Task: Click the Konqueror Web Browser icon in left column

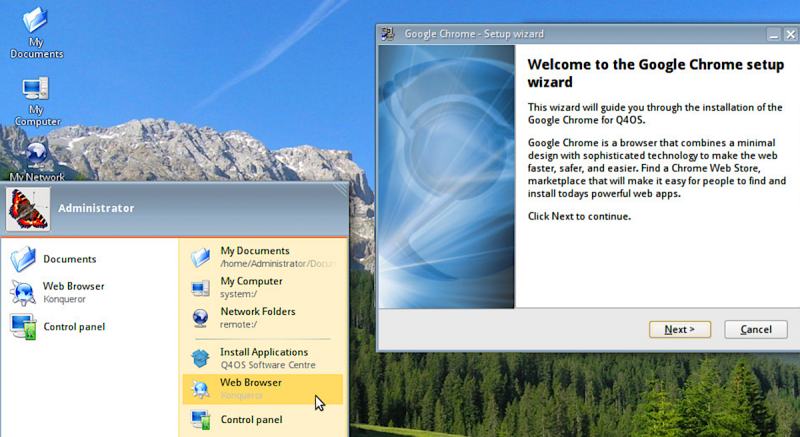Action: coord(23,292)
